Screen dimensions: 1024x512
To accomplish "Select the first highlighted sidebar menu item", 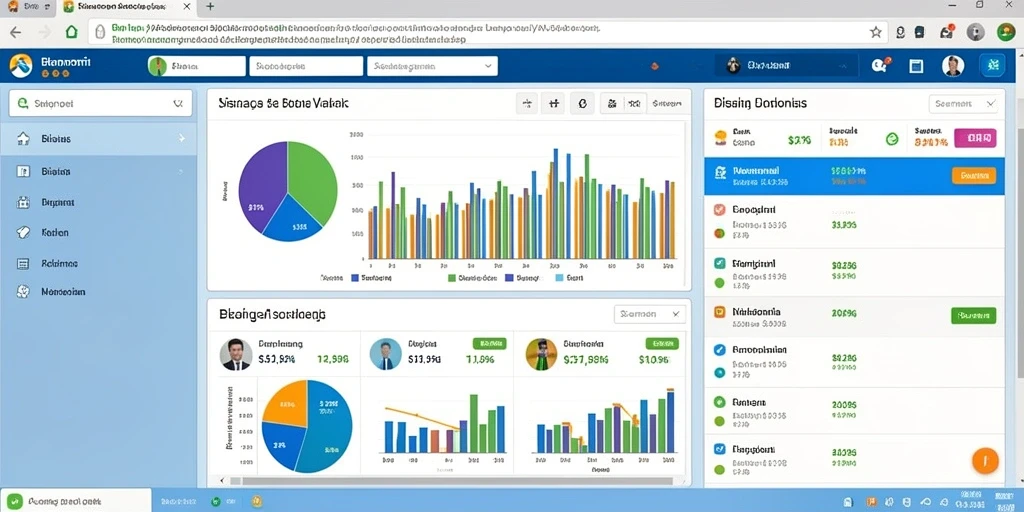I will pyautogui.click(x=98, y=138).
